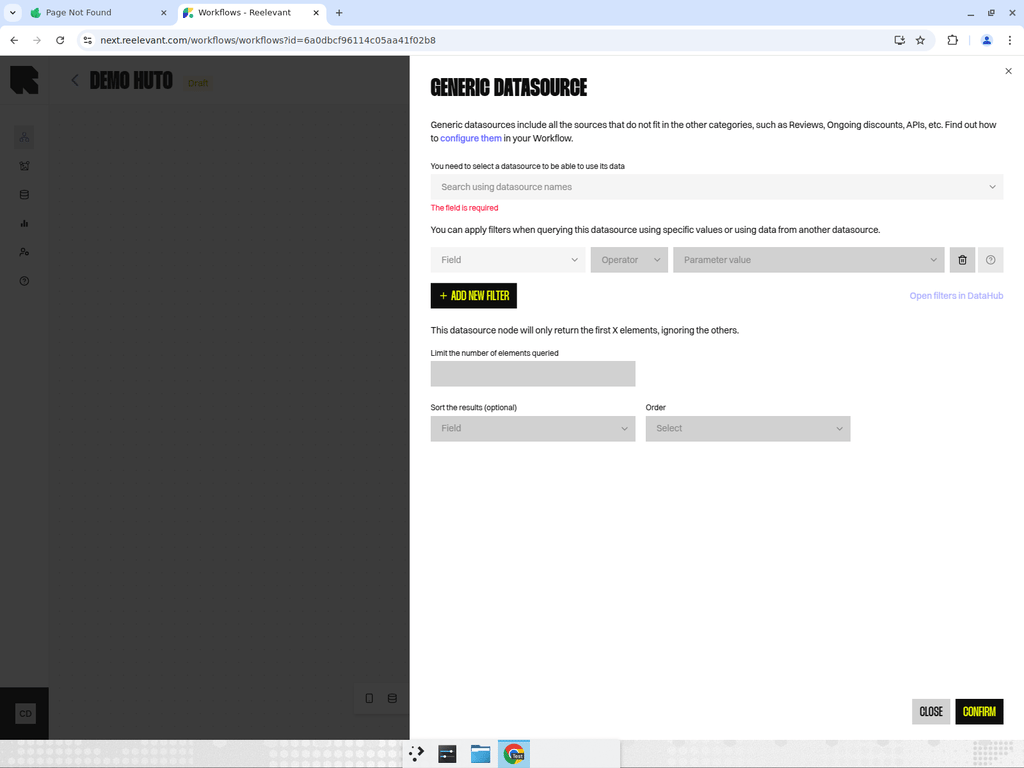Click the Close button in the footer
This screenshot has width=1024, height=768.
click(931, 712)
